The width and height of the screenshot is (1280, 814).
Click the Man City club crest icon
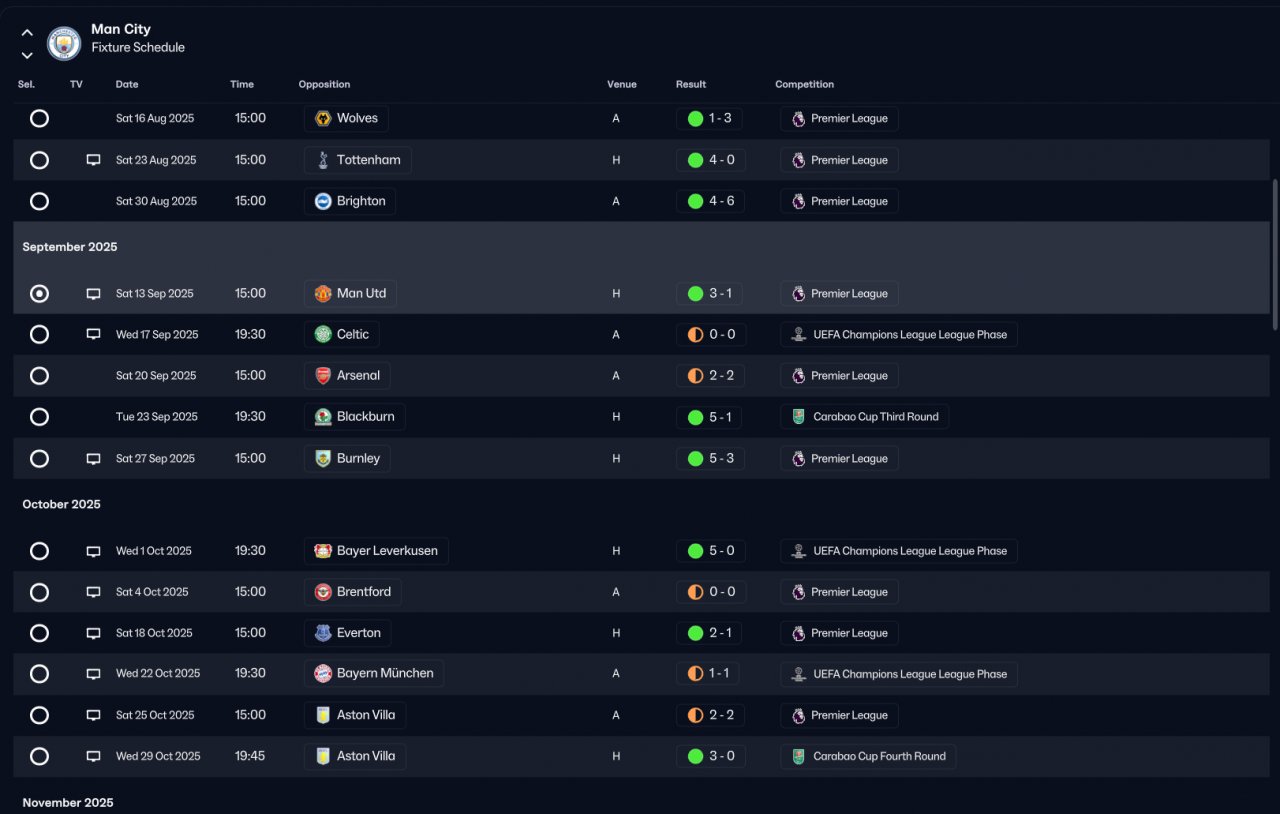(64, 43)
